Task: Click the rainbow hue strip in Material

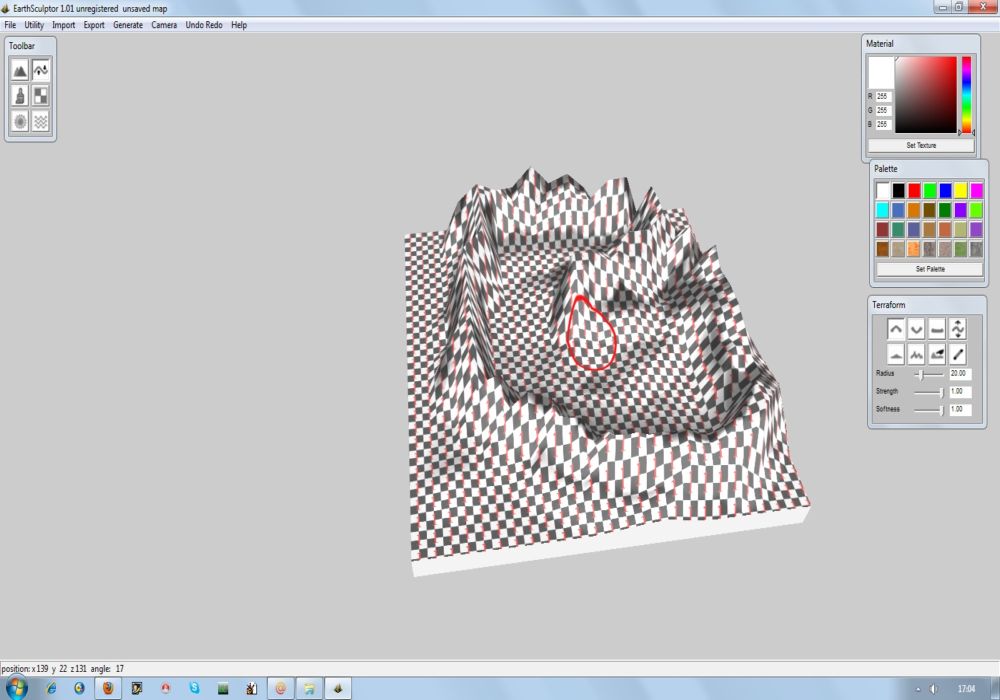Action: pos(966,94)
